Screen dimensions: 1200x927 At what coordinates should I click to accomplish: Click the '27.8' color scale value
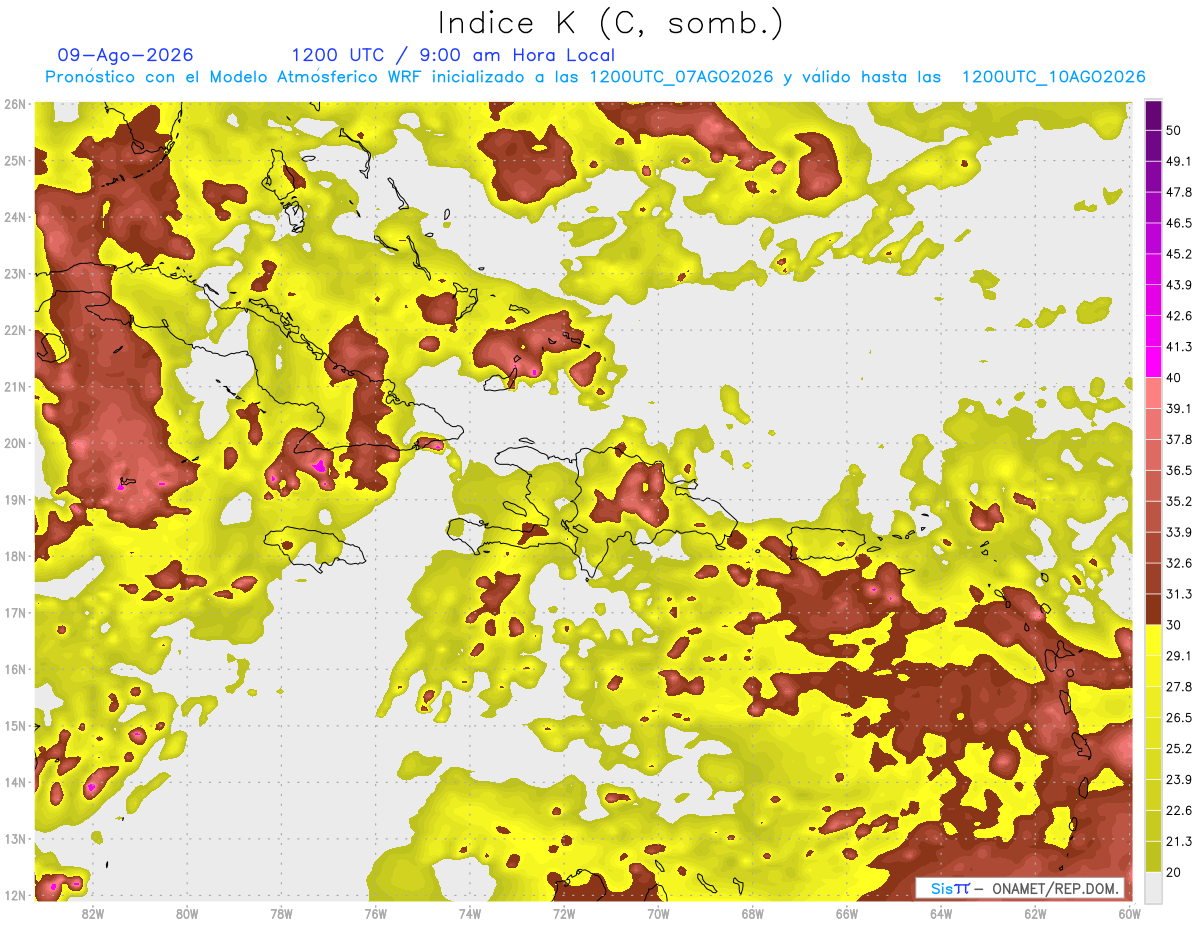pos(1179,686)
